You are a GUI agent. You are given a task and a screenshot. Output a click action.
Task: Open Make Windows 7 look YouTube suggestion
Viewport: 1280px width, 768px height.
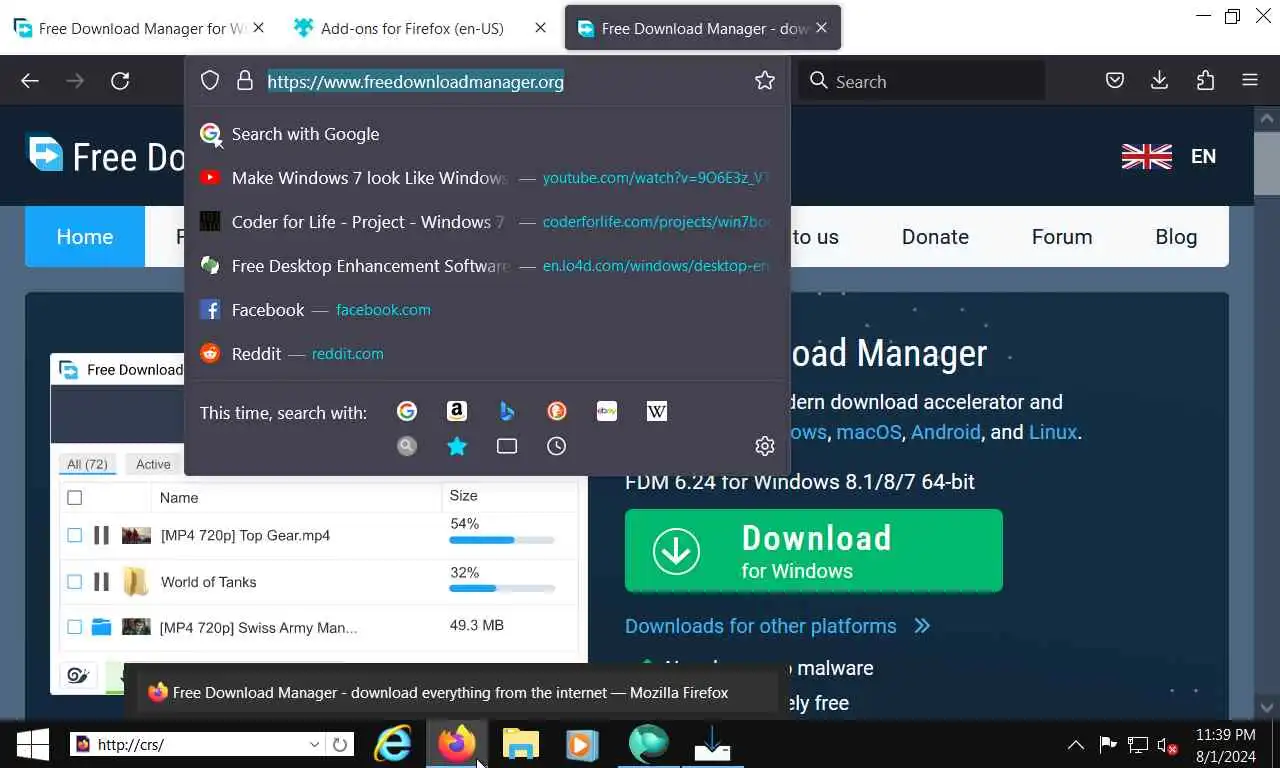487,178
